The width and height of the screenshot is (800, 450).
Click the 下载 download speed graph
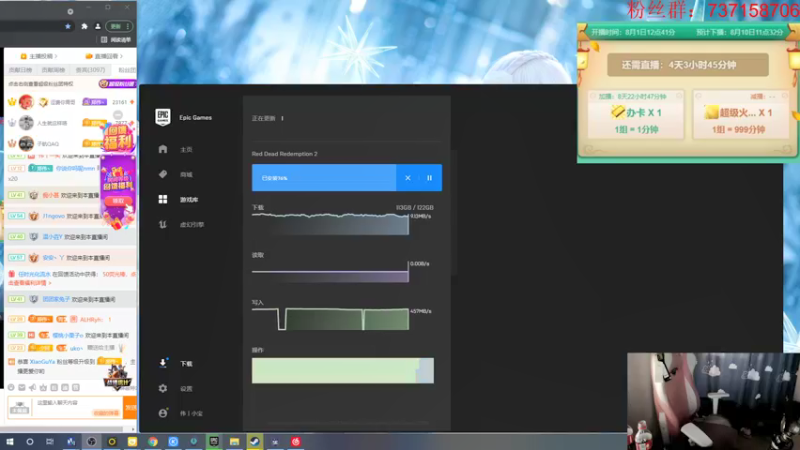coord(330,224)
